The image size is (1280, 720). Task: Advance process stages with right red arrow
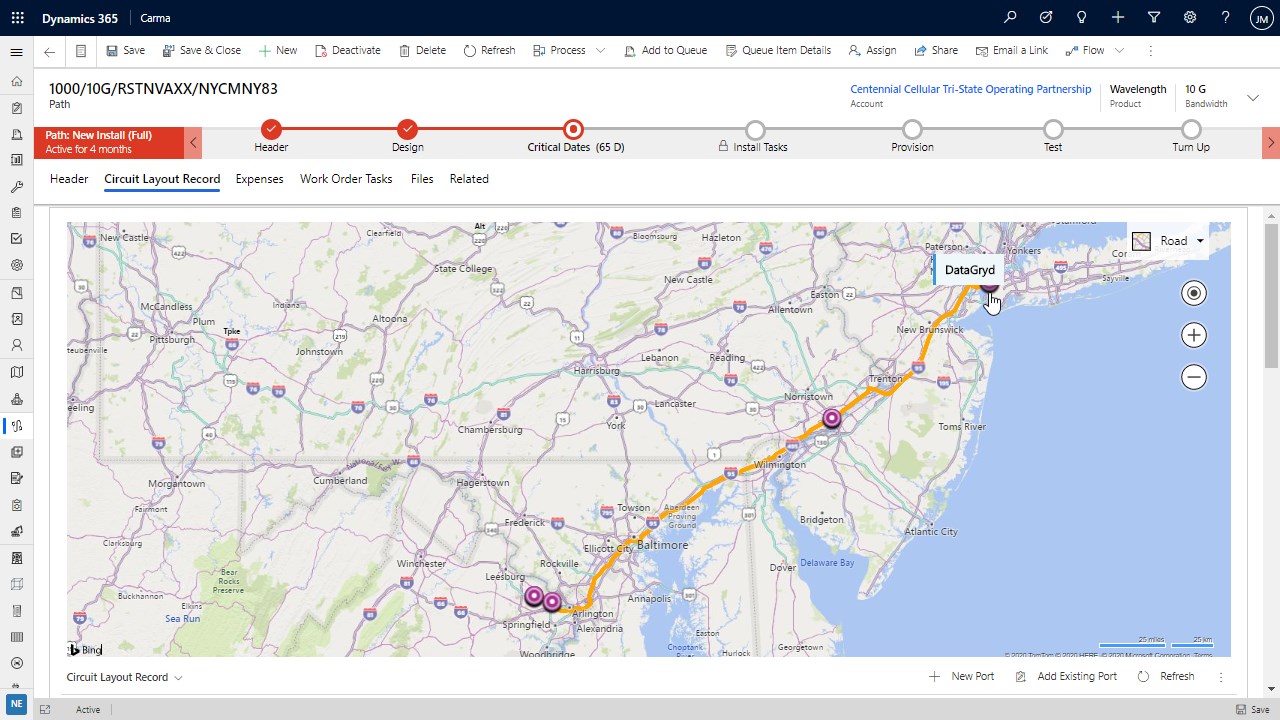pos(1271,143)
